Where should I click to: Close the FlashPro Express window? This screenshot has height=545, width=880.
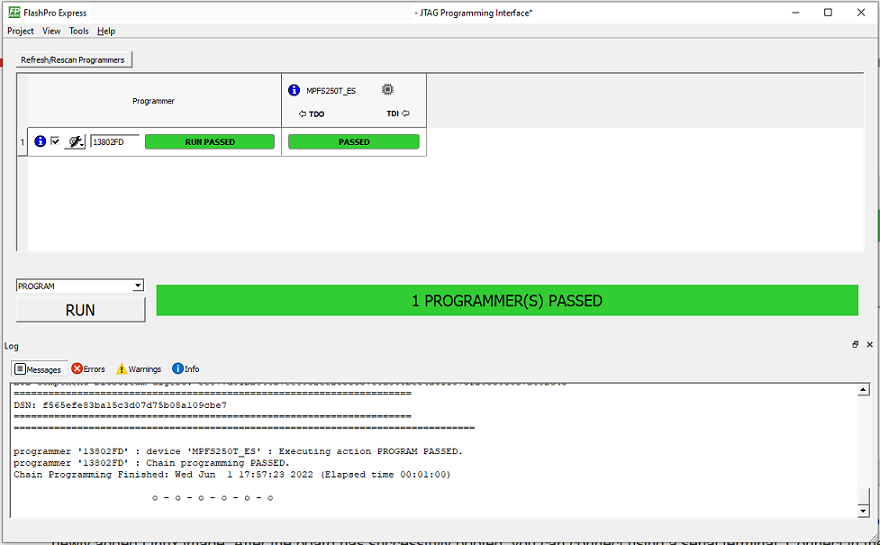click(x=861, y=12)
